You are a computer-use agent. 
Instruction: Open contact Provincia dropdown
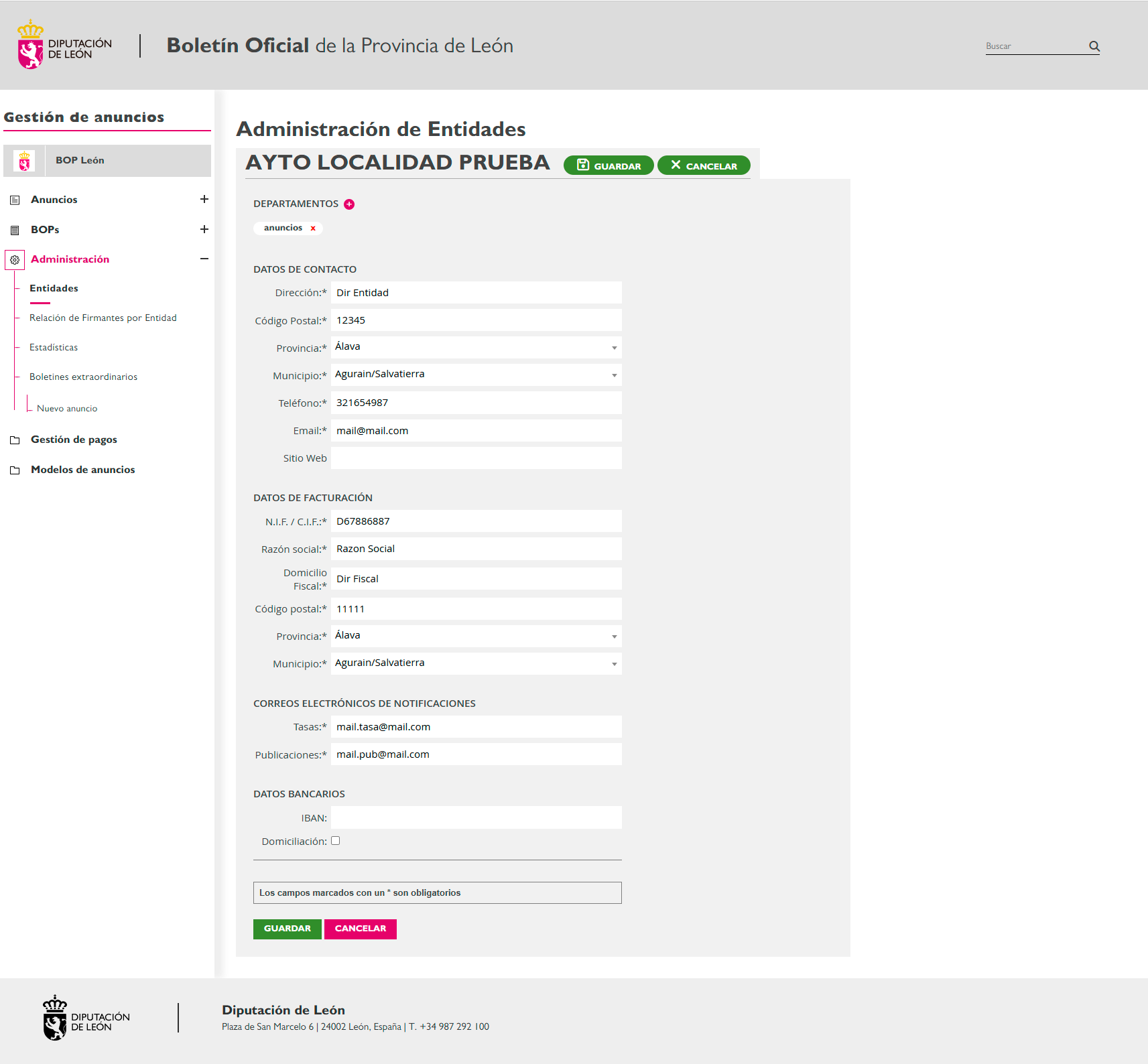point(476,347)
